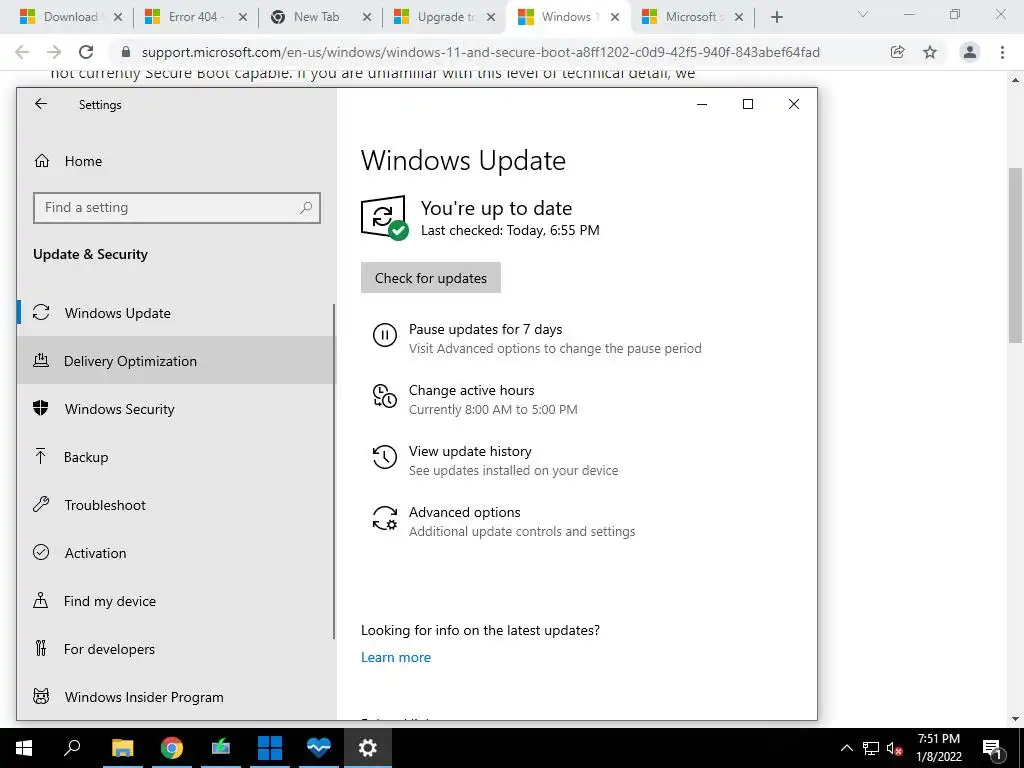Open Troubleshoot settings page
1024x768 pixels.
coord(175,505)
